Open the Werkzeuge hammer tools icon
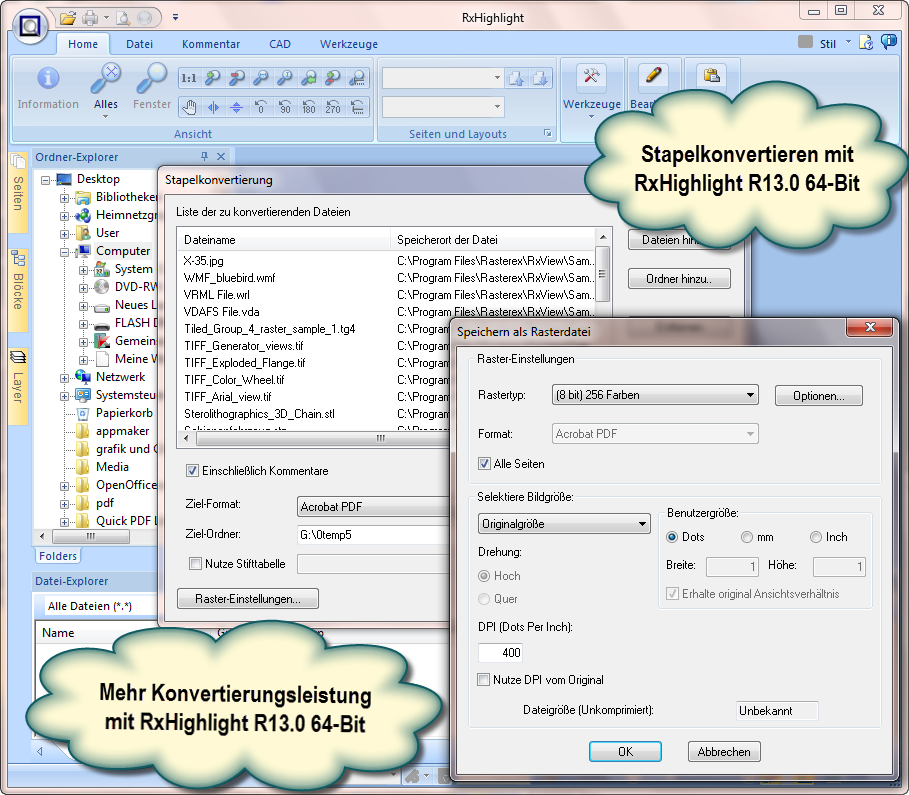This screenshot has height=795, width=909. [x=592, y=77]
